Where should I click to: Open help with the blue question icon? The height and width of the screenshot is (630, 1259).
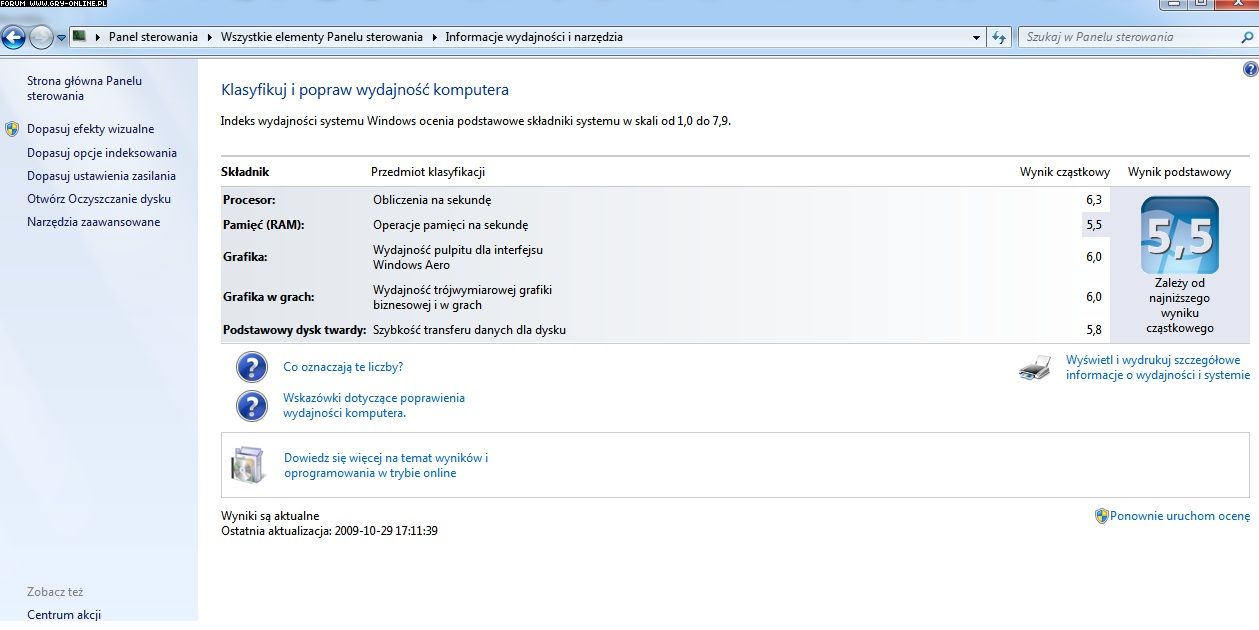1250,70
